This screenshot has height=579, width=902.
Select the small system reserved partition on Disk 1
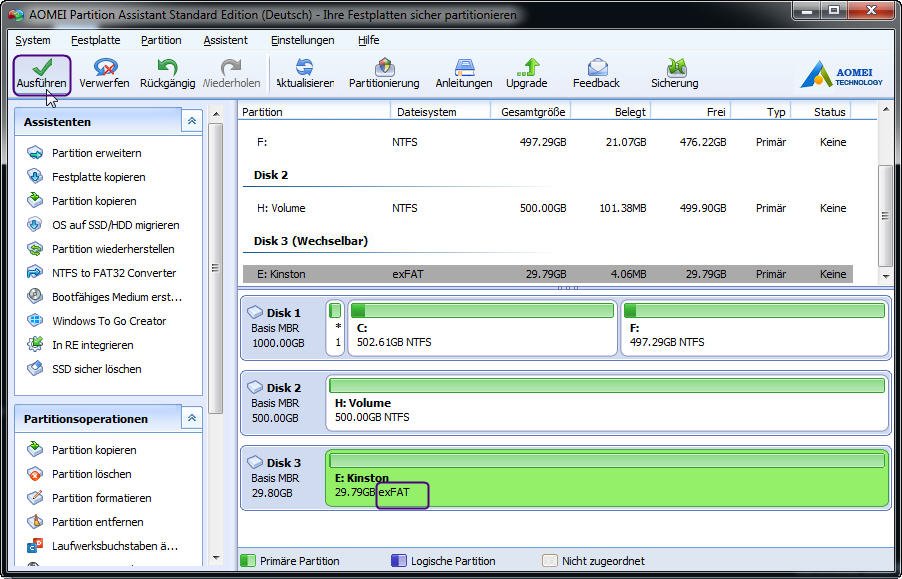(x=335, y=328)
